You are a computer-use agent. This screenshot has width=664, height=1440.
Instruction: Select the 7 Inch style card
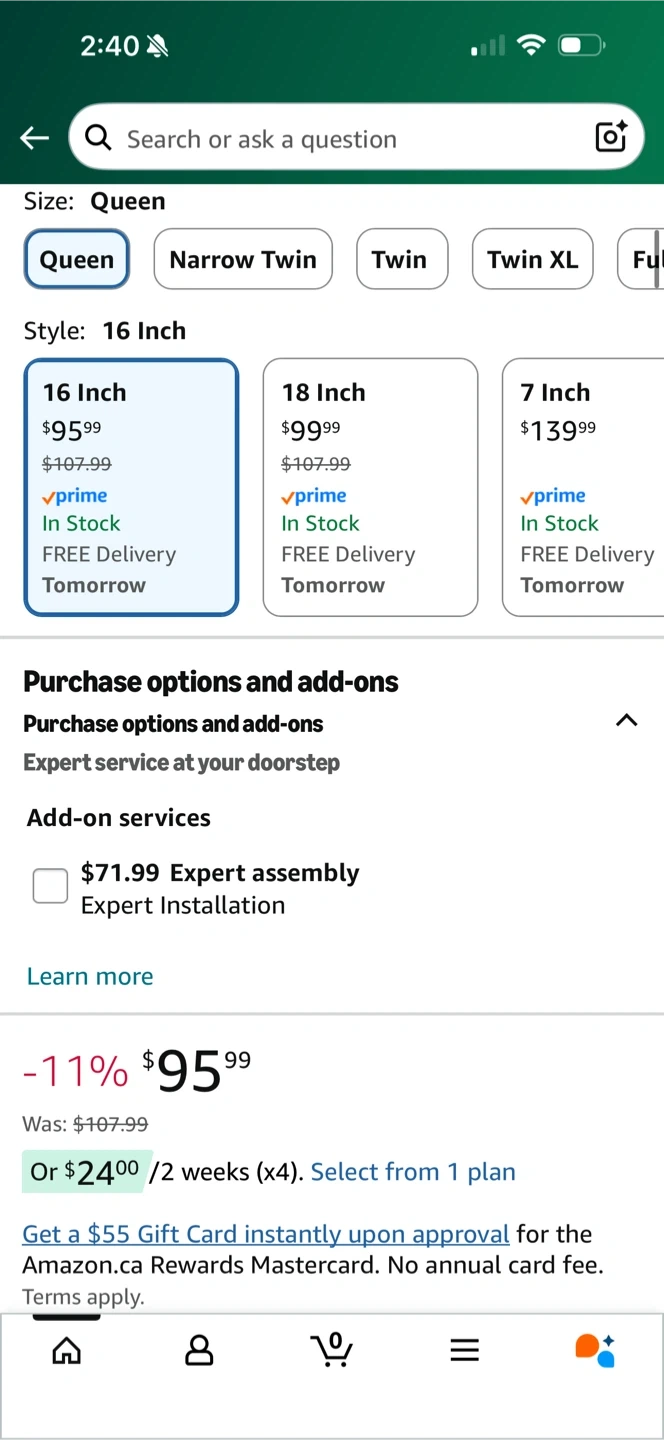tap(585, 487)
